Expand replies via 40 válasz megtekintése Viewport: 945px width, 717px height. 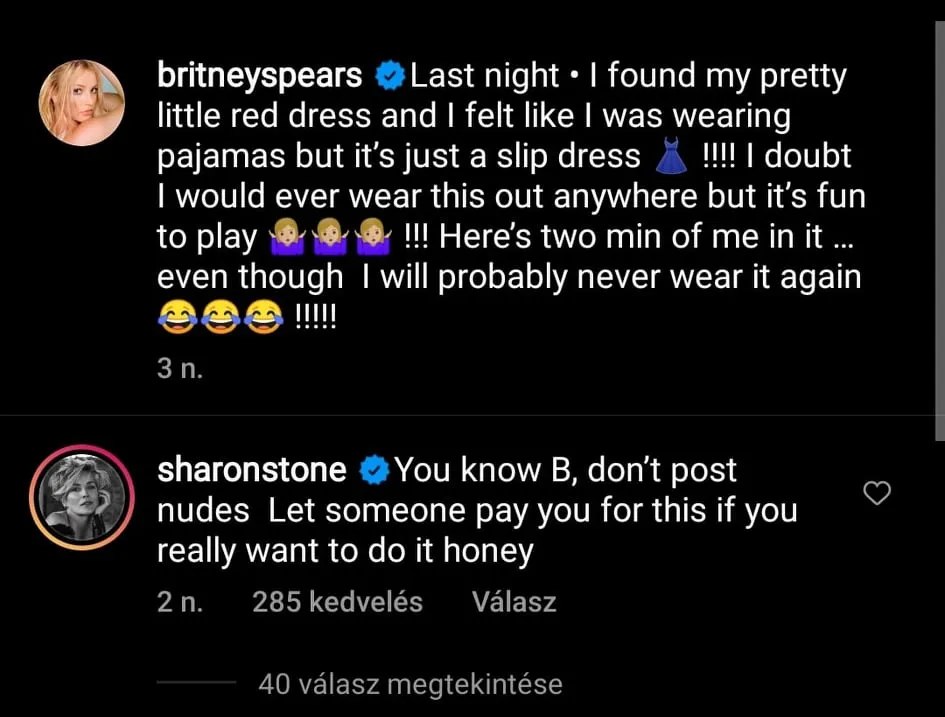(410, 684)
